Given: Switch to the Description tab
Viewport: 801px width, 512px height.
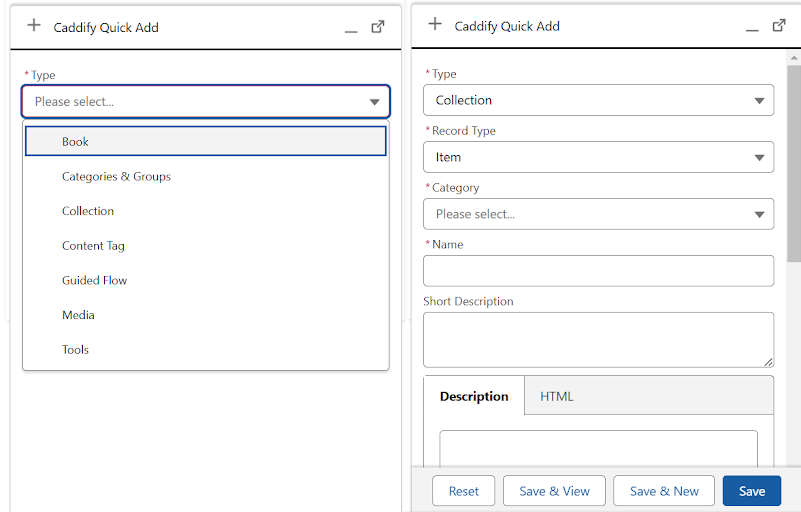Looking at the screenshot, I should 474,396.
